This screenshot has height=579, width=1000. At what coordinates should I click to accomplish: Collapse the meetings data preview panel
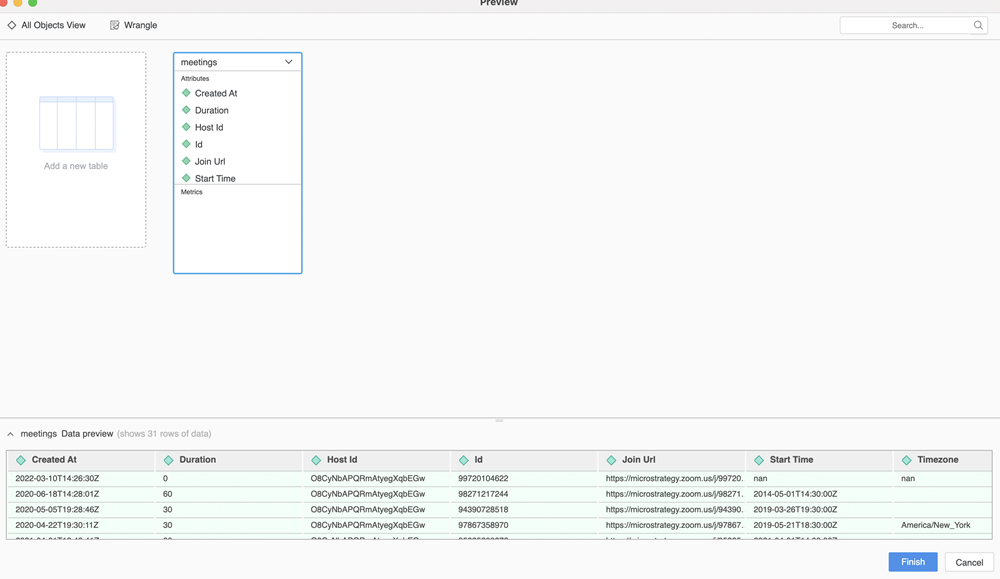(x=11, y=434)
